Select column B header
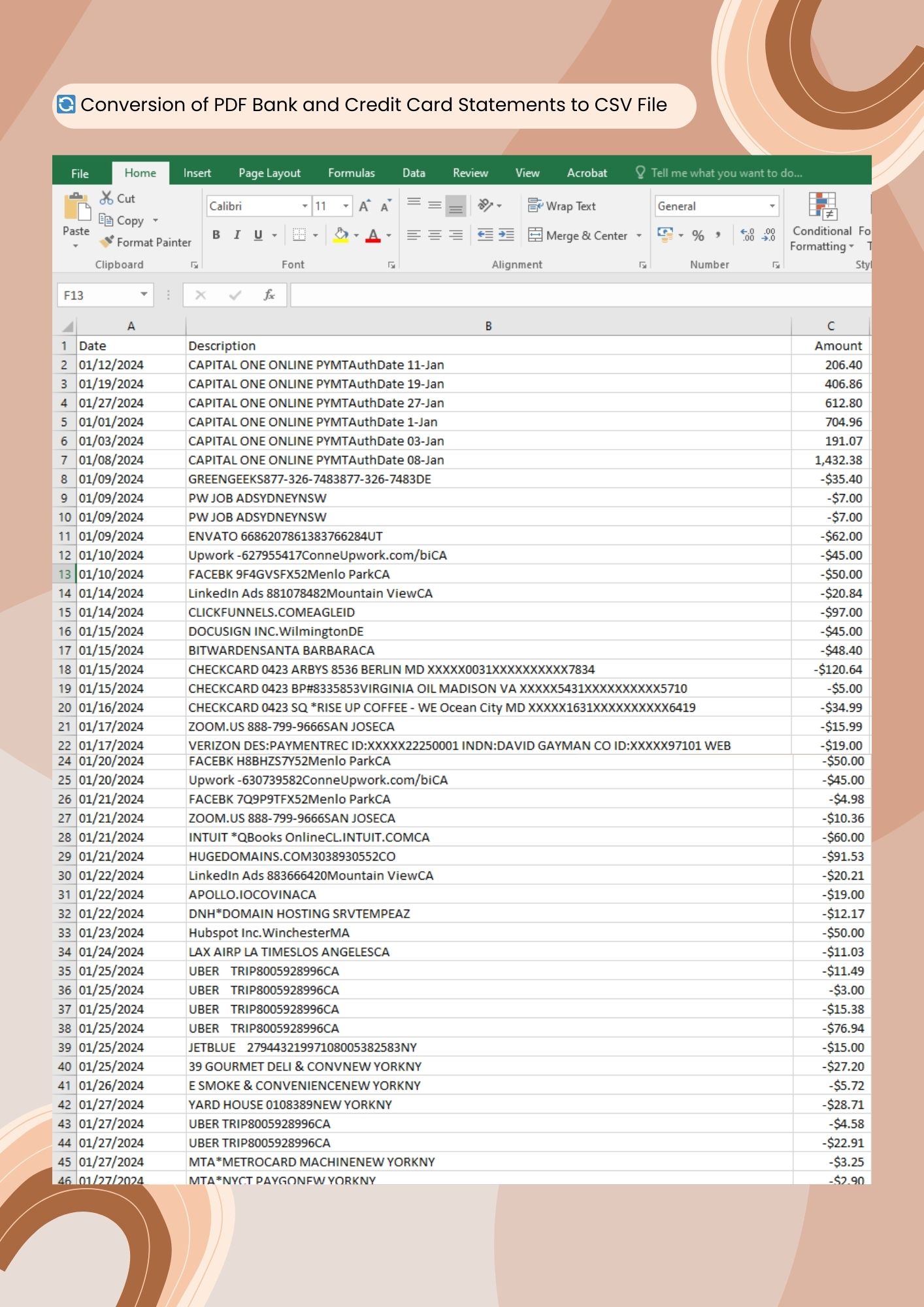Image resolution: width=924 pixels, height=1307 pixels. pyautogui.click(x=488, y=326)
